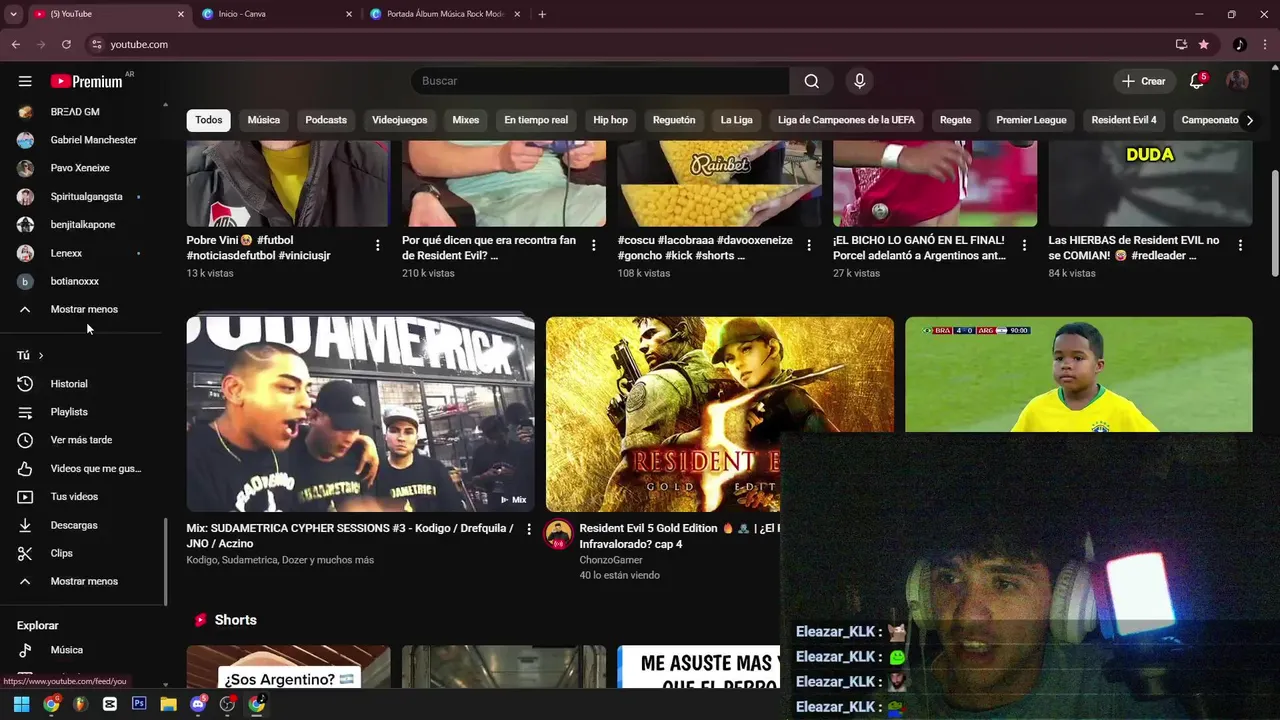This screenshot has height=720, width=1280.
Task: Open ChonzoGamer channel avatar
Action: (x=558, y=534)
